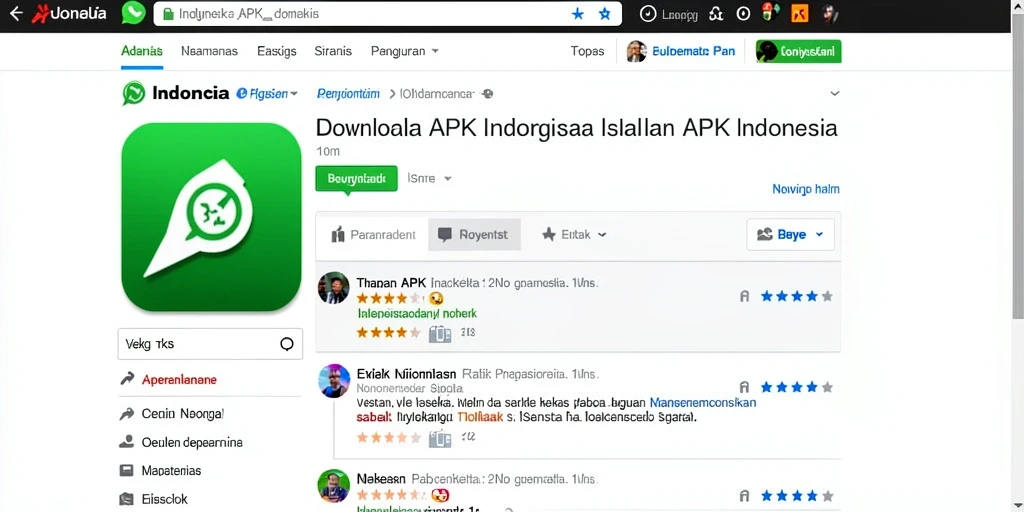
Task: Click the Uonalia logo in the top bar
Action: (x=69, y=13)
